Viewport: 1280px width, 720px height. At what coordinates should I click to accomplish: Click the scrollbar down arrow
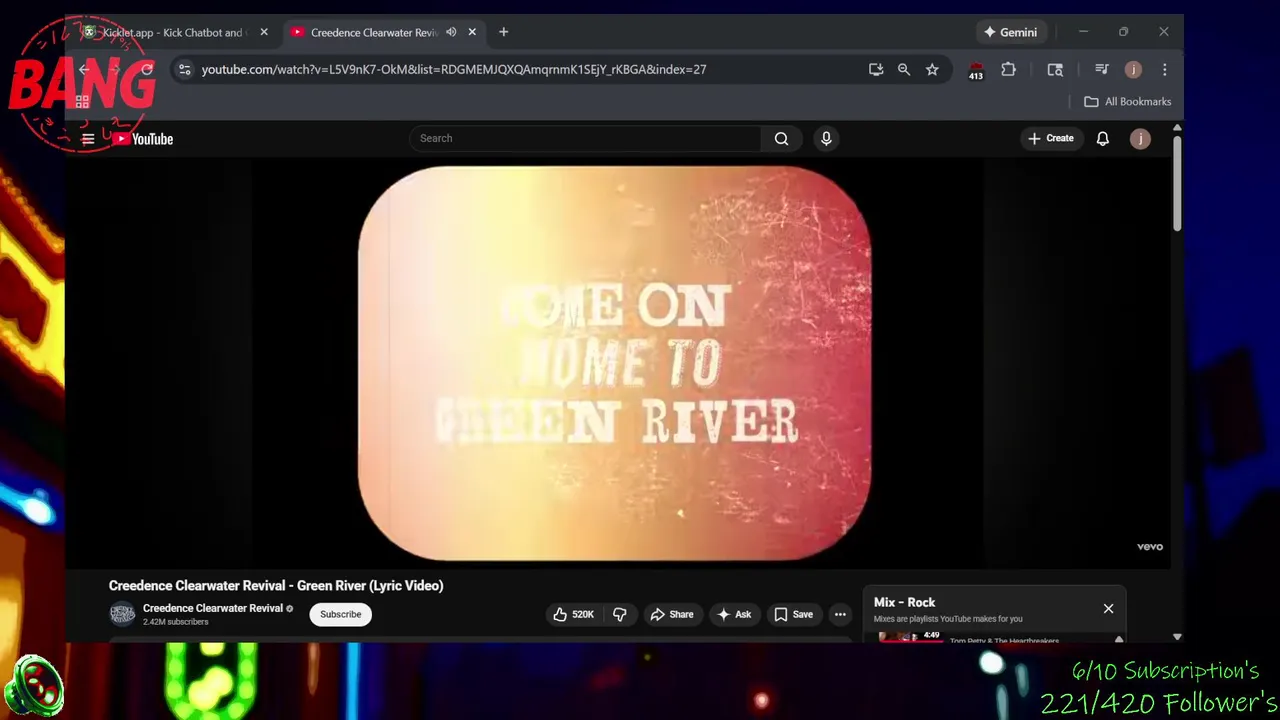pos(1177,636)
